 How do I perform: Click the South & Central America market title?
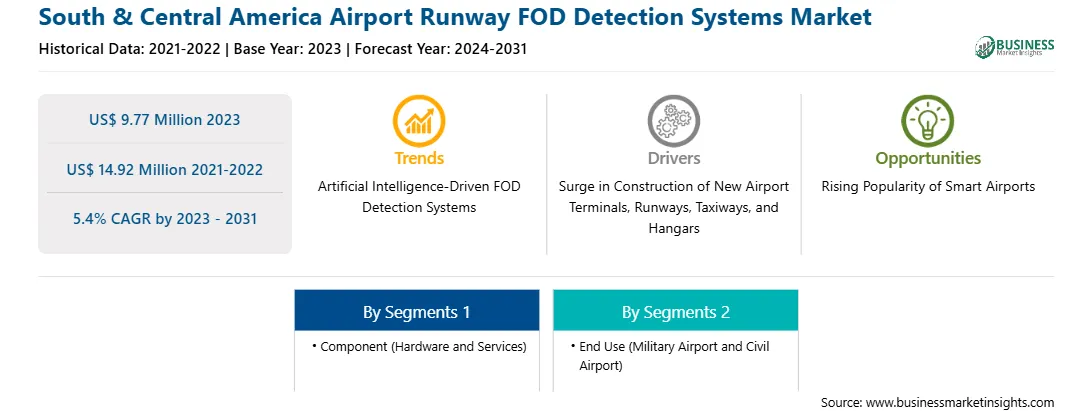(455, 17)
